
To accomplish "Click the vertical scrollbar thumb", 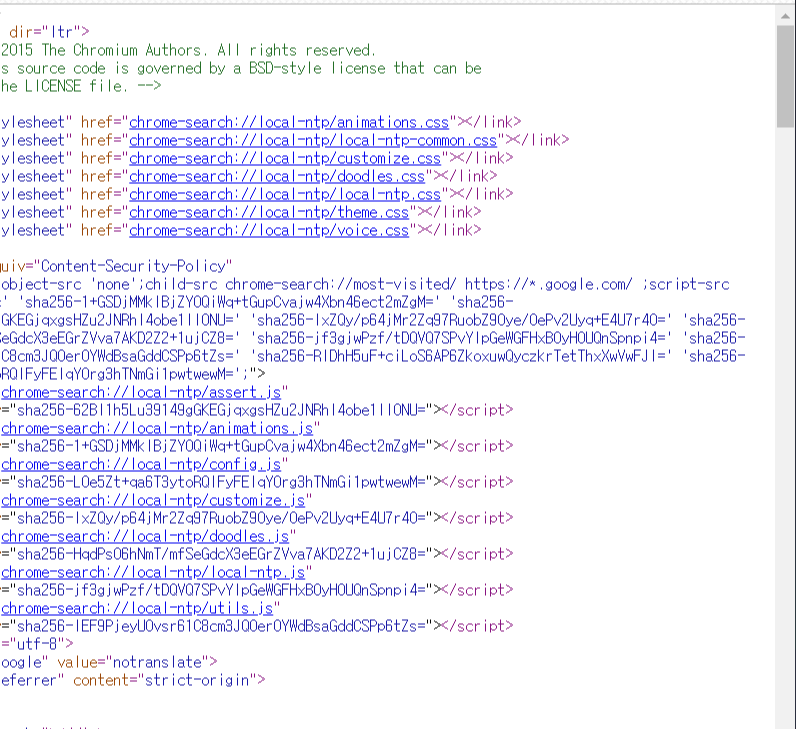I will (x=785, y=76).
